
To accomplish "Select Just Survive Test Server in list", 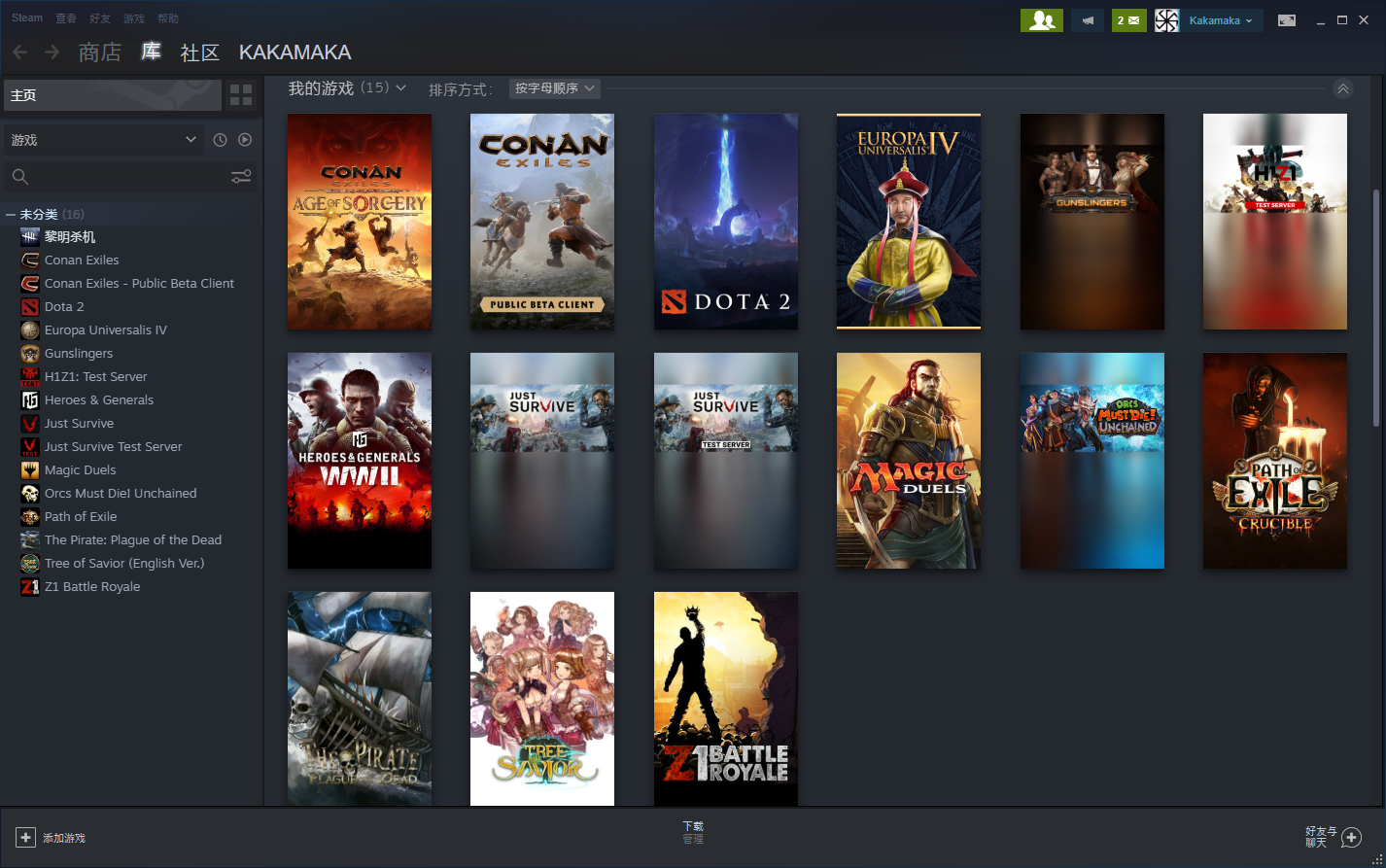I will pos(113,446).
